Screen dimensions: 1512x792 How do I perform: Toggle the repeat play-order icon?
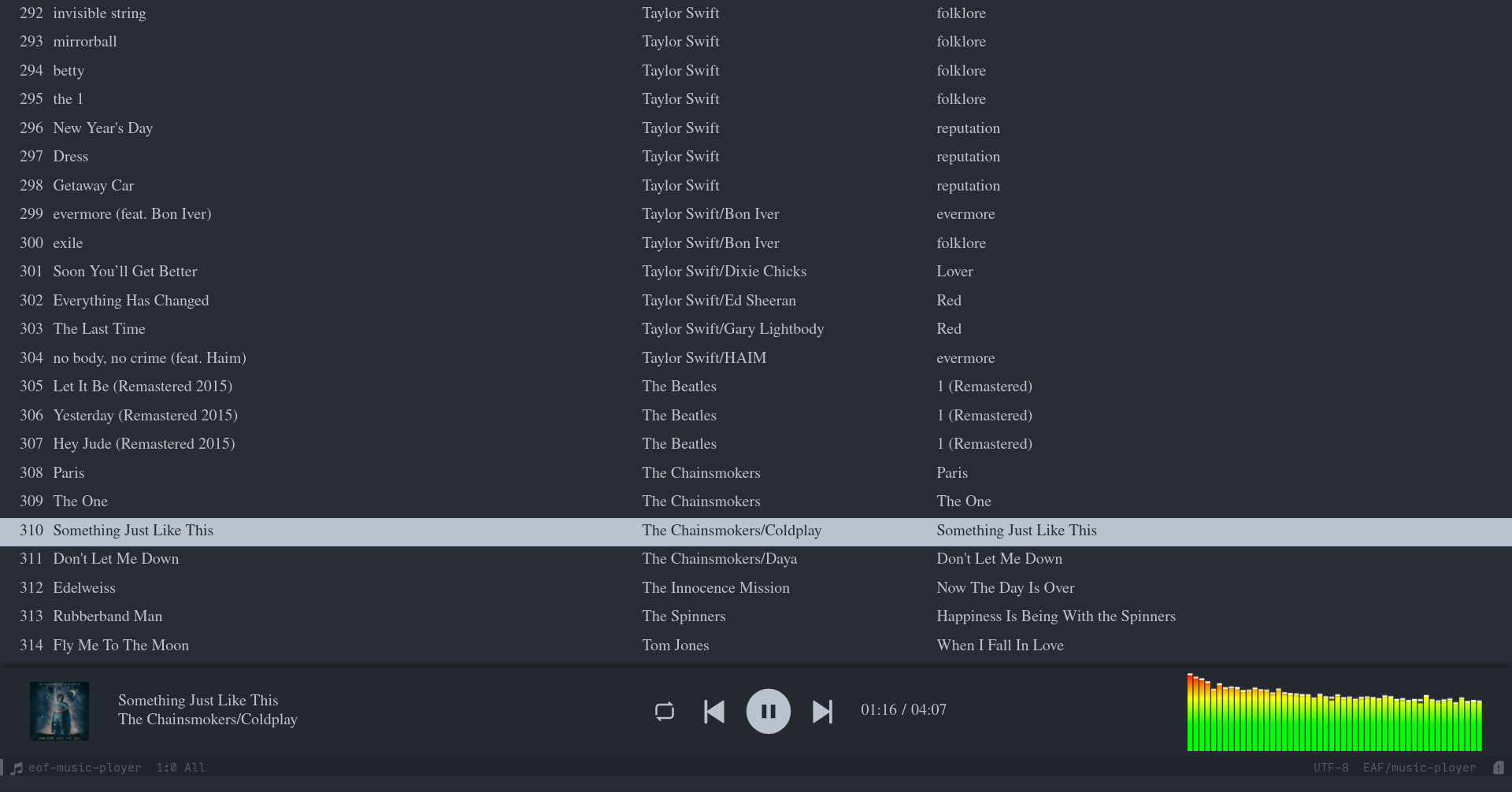(664, 711)
